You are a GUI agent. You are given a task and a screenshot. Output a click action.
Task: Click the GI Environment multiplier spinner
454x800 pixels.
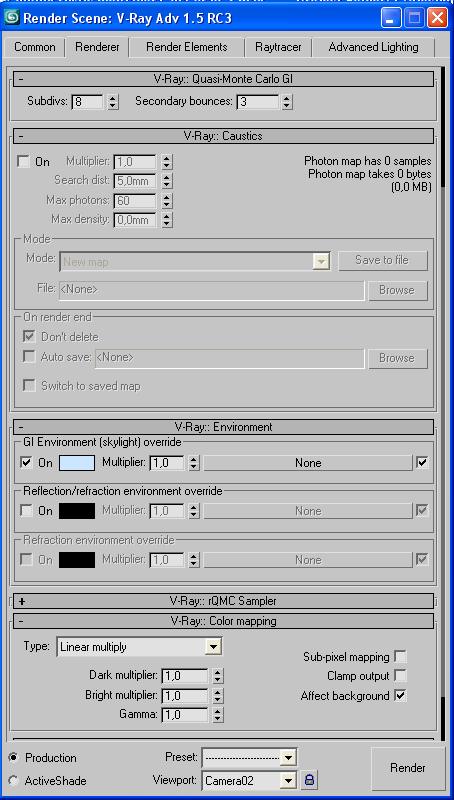click(x=193, y=463)
